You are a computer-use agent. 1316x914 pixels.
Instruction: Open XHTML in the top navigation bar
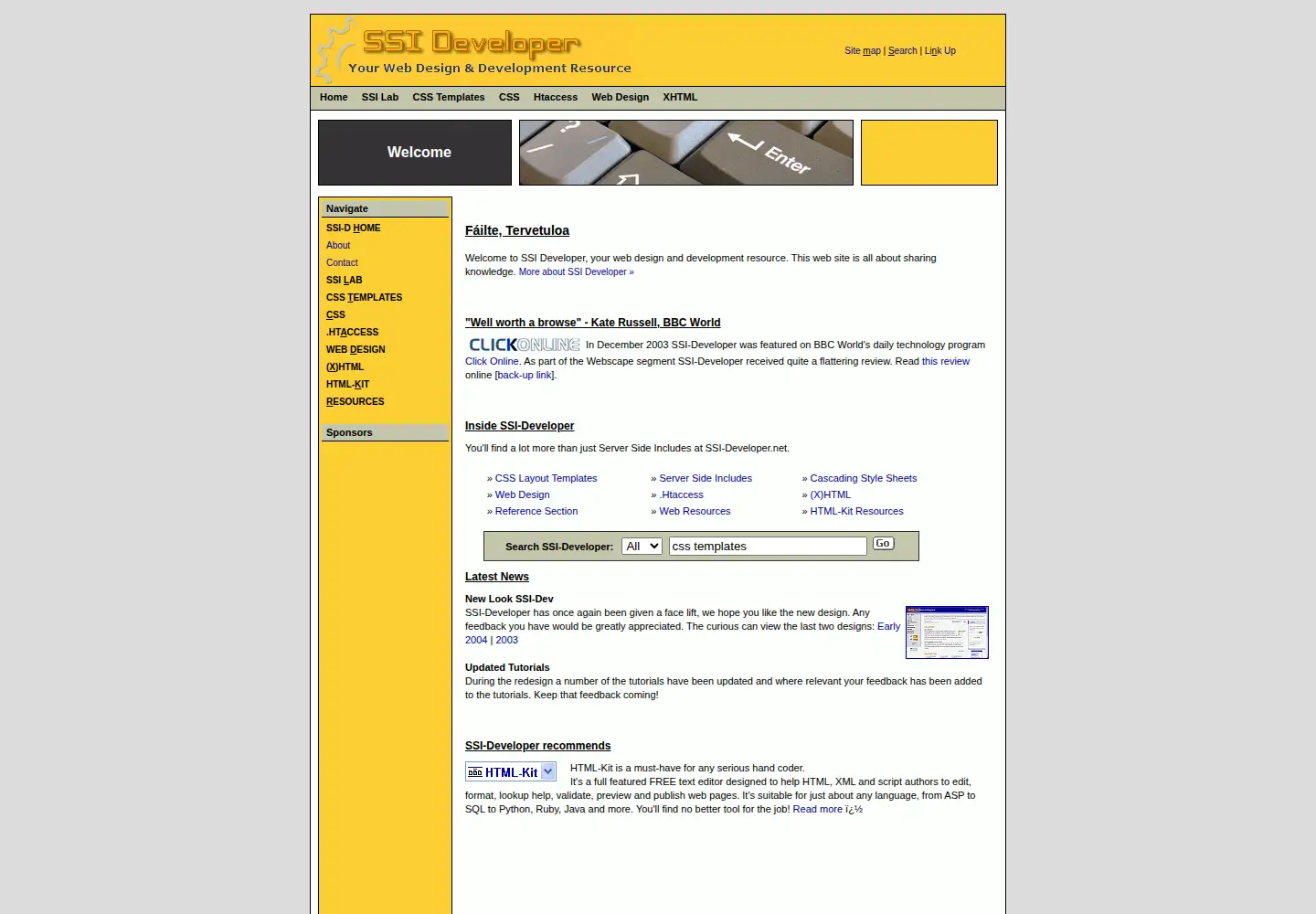pyautogui.click(x=680, y=97)
